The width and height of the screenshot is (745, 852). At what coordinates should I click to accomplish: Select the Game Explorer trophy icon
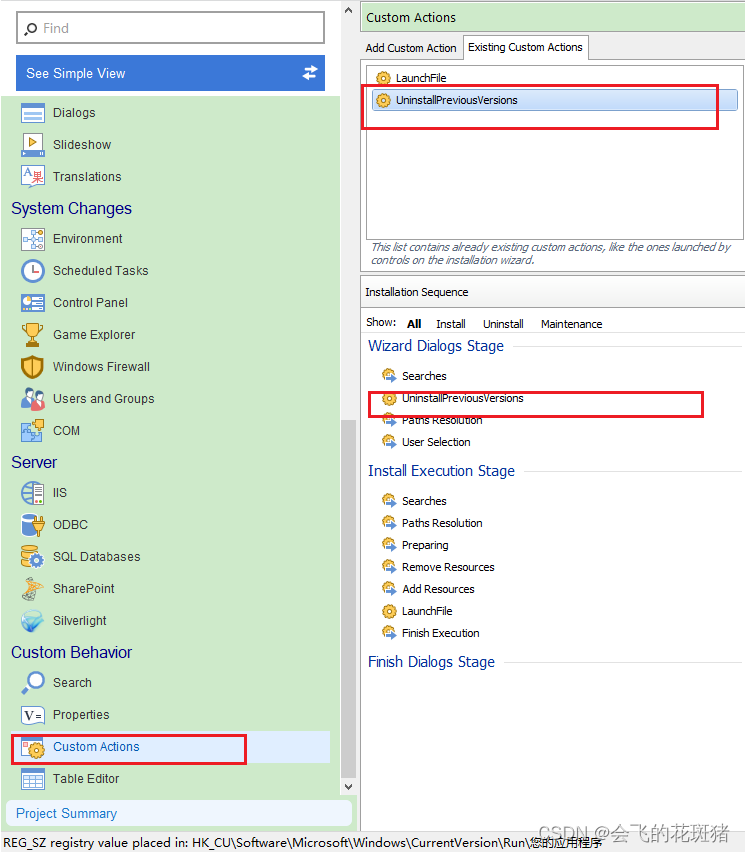[x=33, y=335]
